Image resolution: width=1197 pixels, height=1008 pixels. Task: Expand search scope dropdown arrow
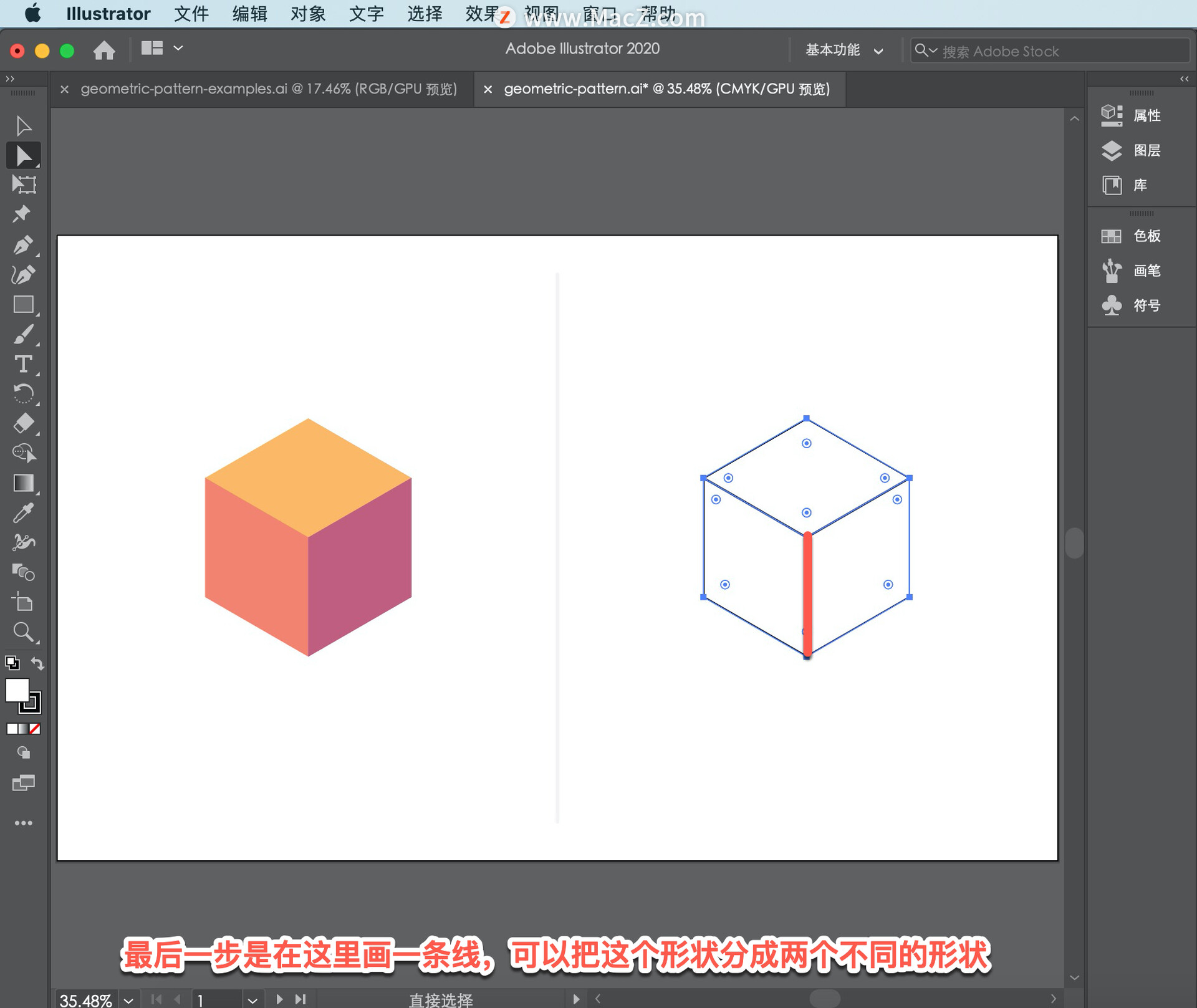933,50
